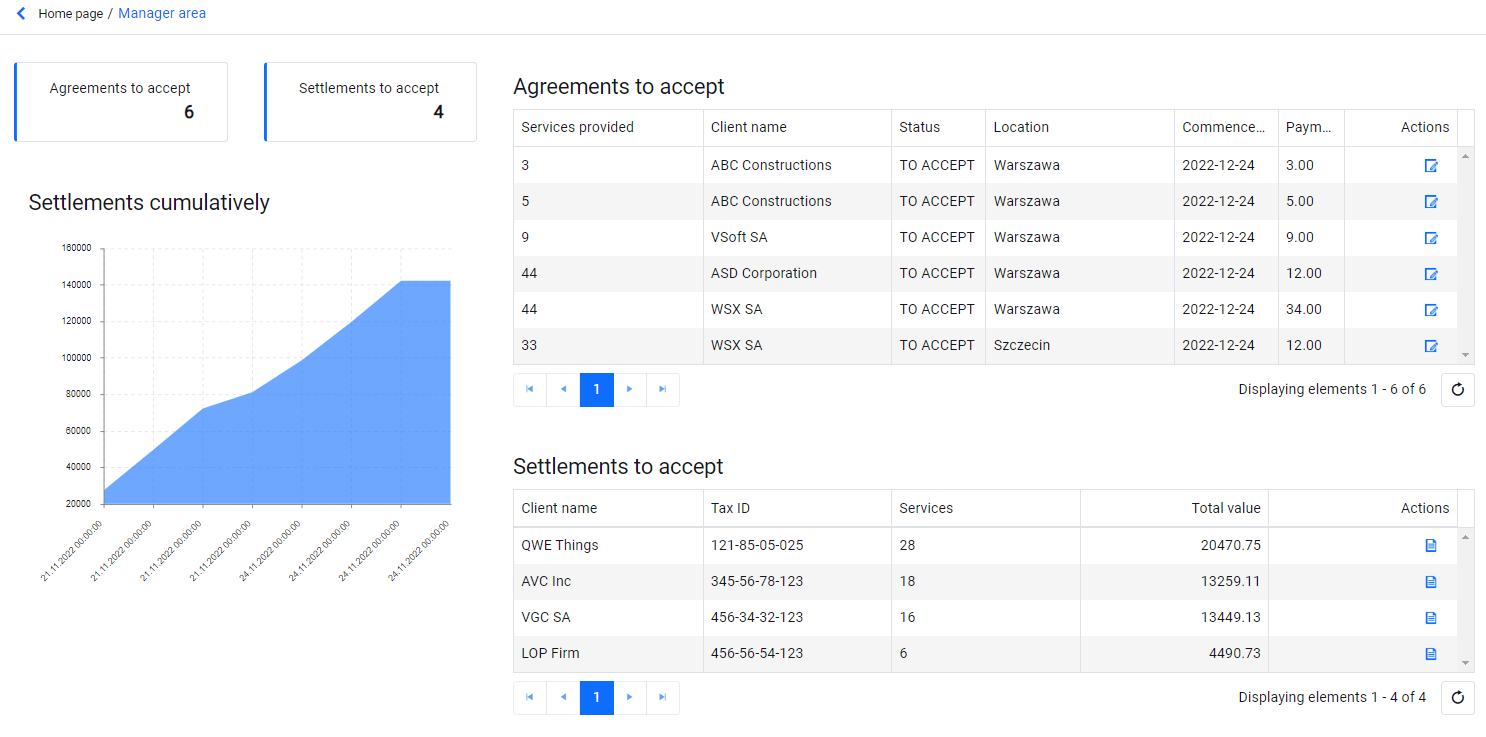Go to first page of settlements grid
Screen dimensions: 1486x737
click(530, 698)
